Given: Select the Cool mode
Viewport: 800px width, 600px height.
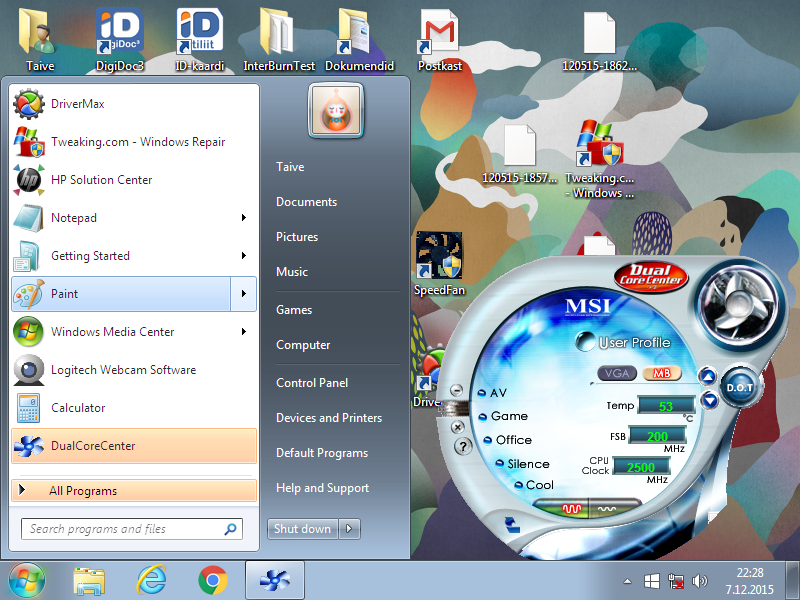Looking at the screenshot, I should pos(534,485).
